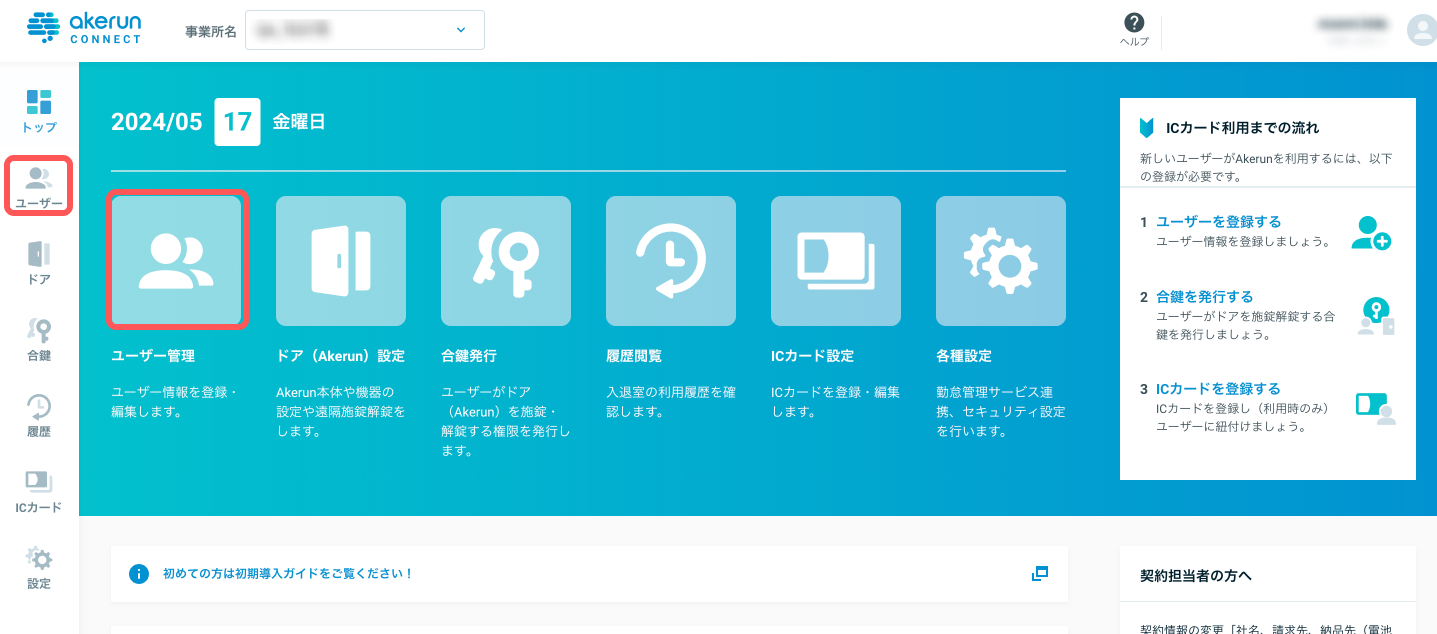
Task: Click the 各種設定 label
Action: point(964,356)
